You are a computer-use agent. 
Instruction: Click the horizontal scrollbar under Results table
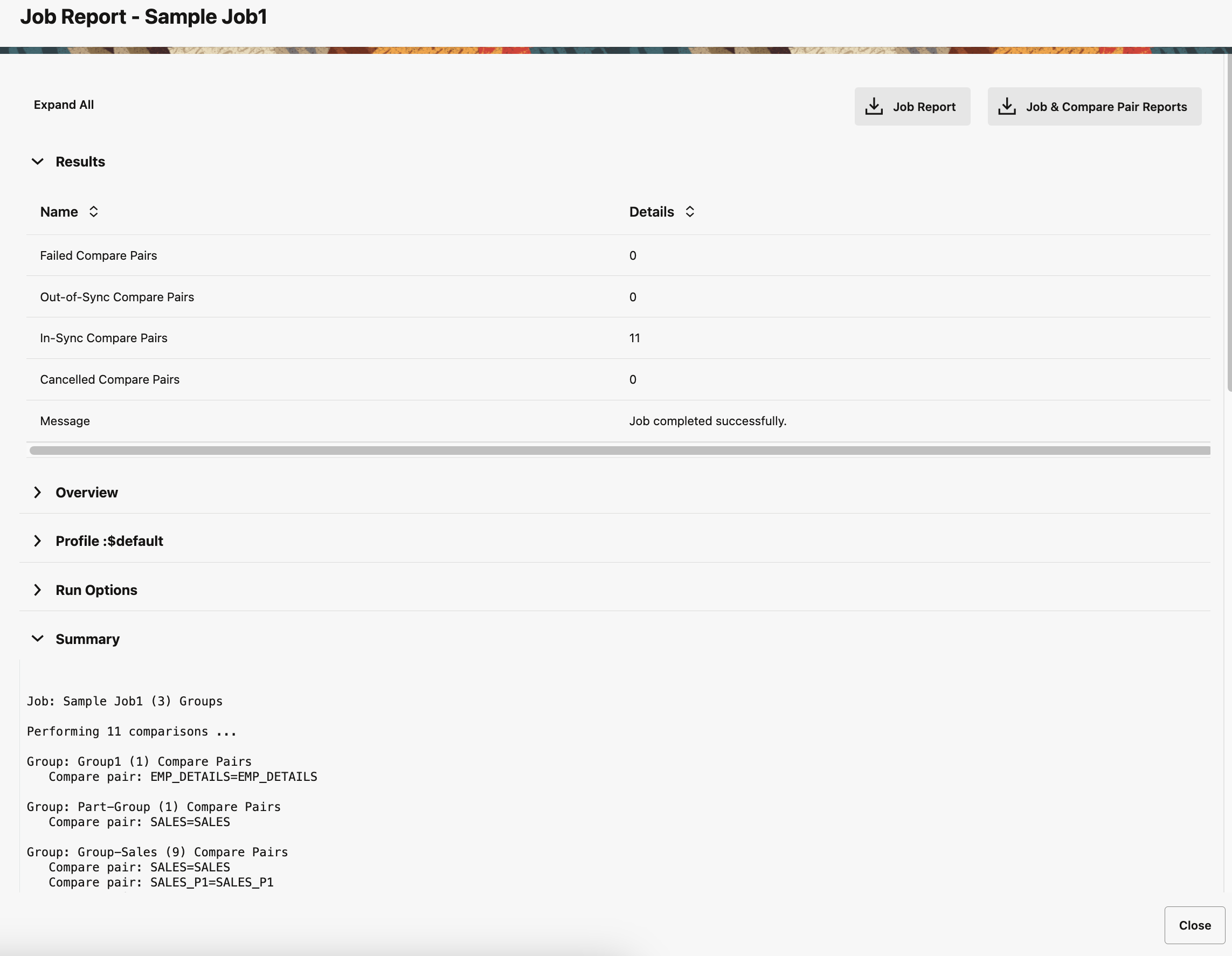[619, 450]
